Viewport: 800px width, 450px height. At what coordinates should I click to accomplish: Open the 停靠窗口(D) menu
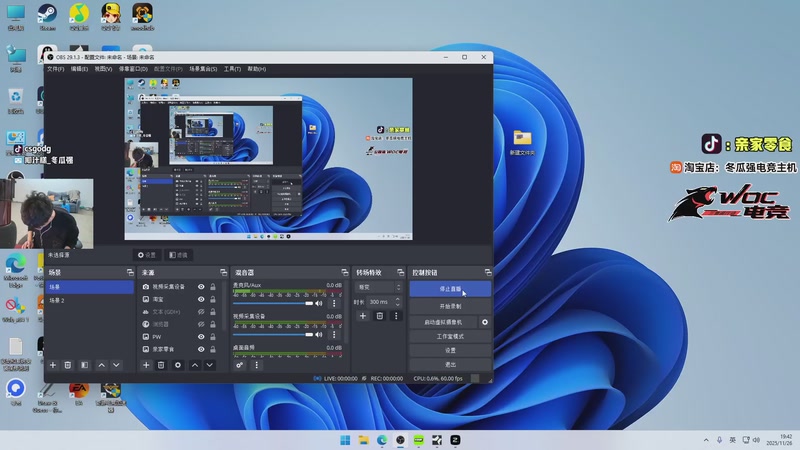point(133,69)
